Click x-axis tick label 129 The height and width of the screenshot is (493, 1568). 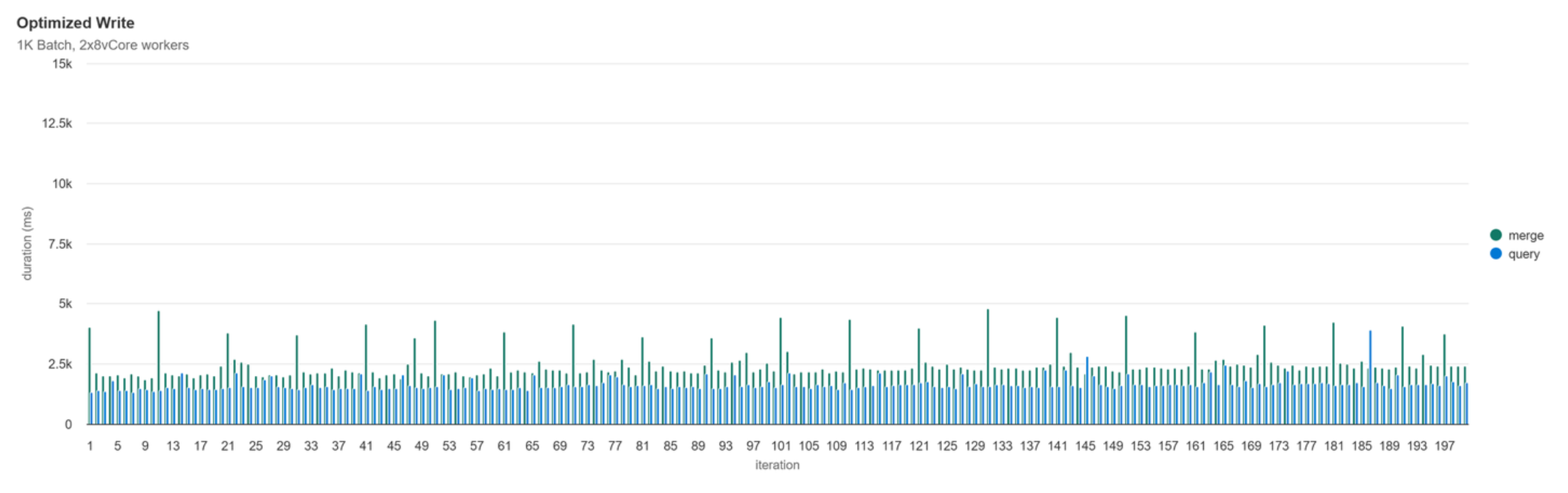pyautogui.click(x=975, y=446)
